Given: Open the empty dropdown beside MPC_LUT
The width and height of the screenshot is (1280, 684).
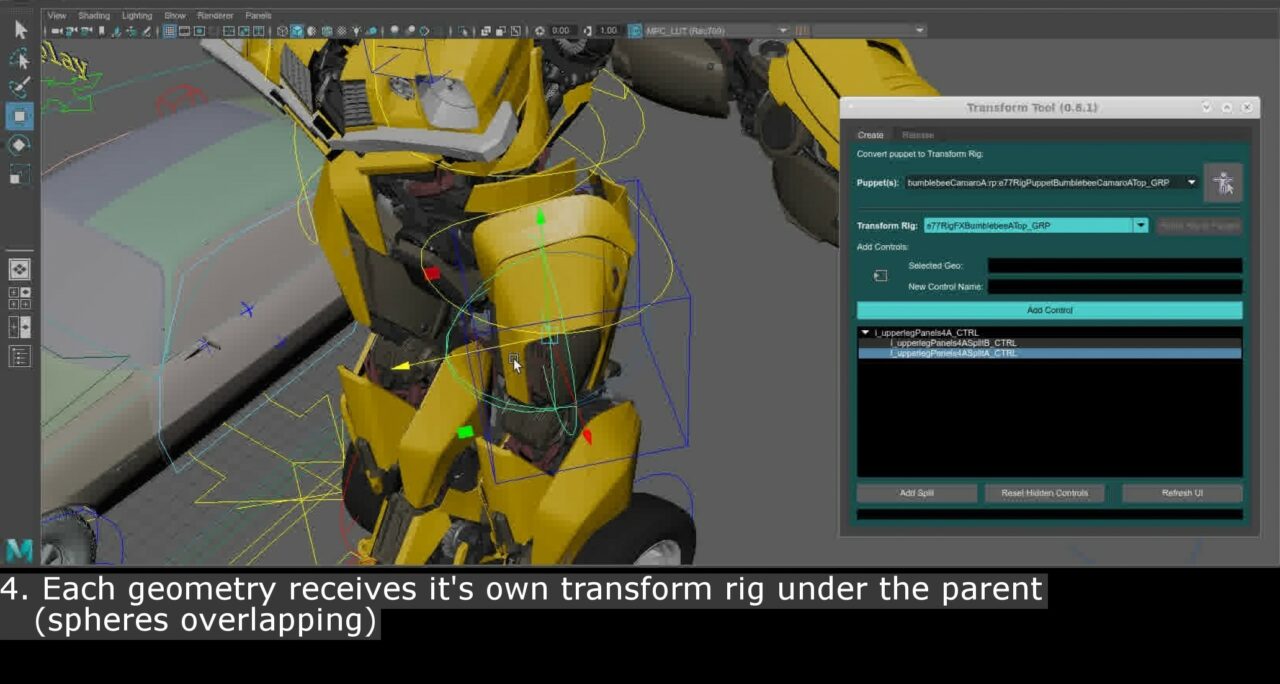Looking at the screenshot, I should point(869,31).
